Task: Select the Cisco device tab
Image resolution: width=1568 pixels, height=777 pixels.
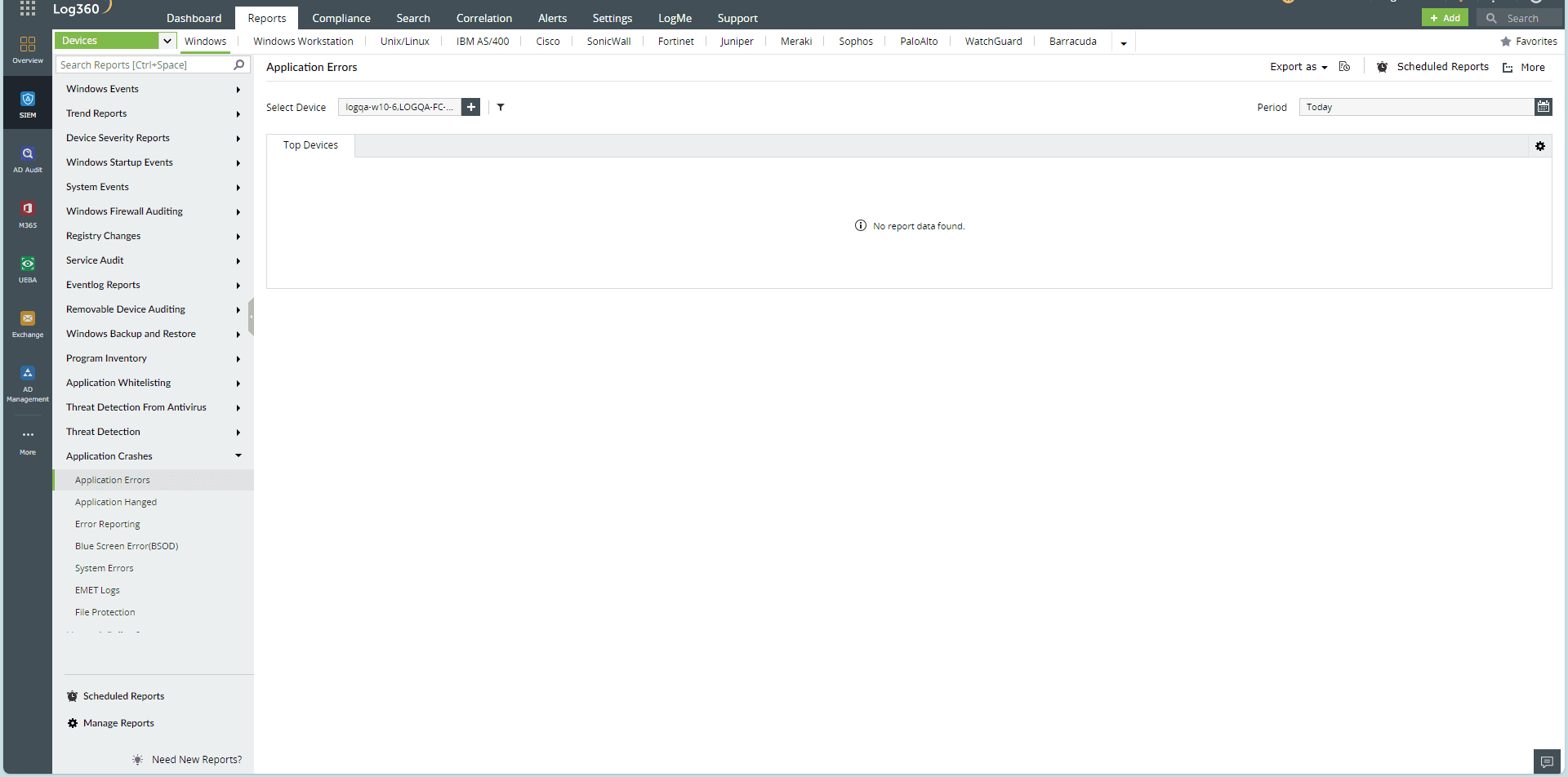Action: click(x=548, y=42)
